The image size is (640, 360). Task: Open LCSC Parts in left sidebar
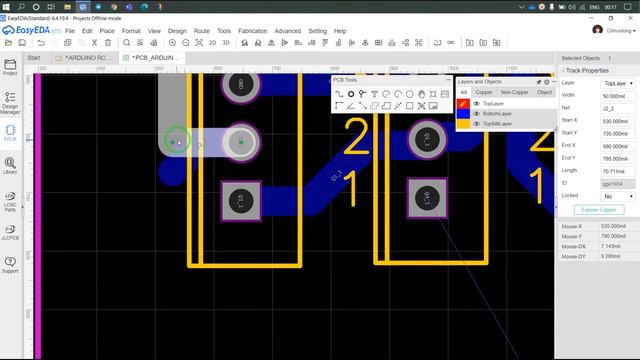10,202
